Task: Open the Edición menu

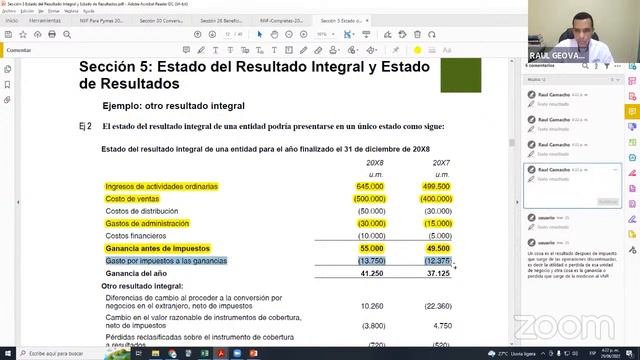Action: 27,11
